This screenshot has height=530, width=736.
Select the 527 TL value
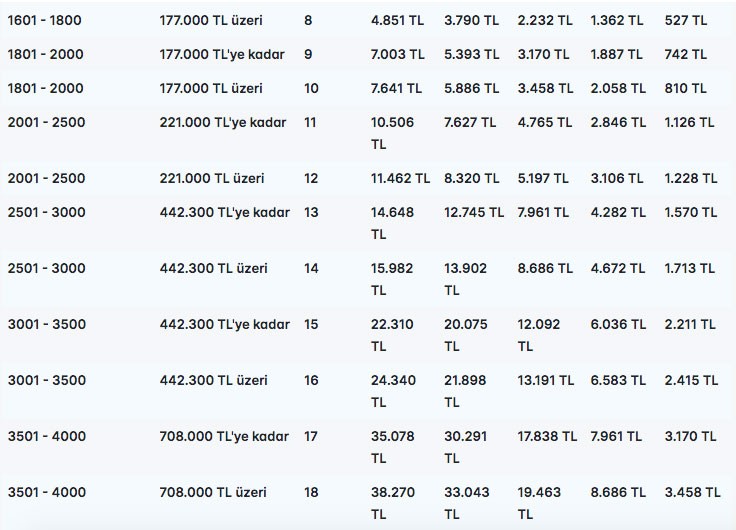[686, 20]
